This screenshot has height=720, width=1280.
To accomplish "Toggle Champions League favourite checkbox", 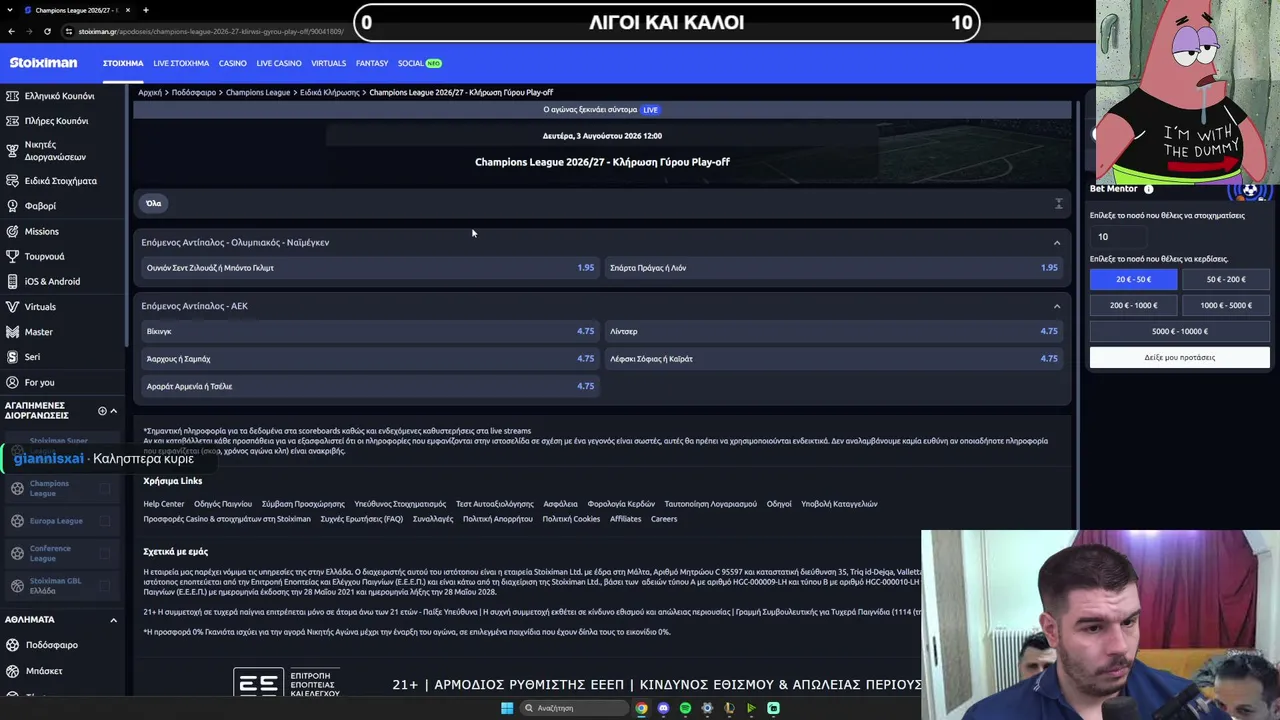I will tap(105, 489).
